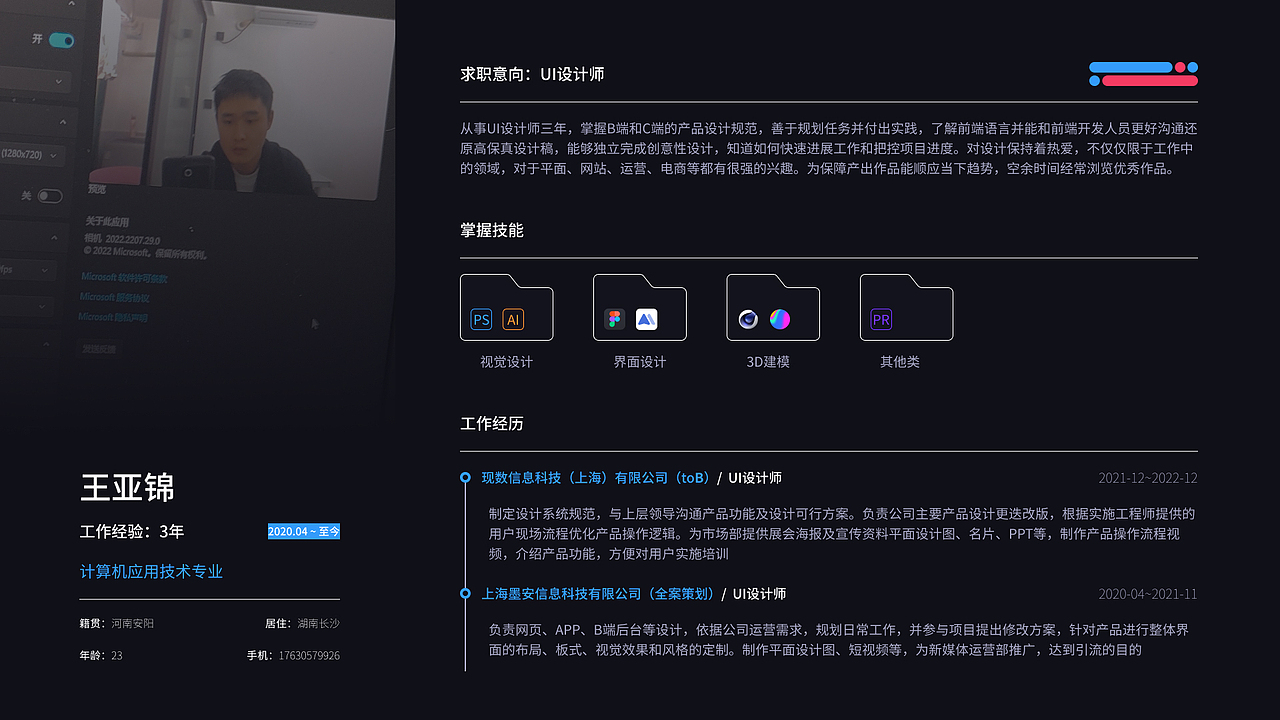Click the blue icon beside Figma

pyautogui.click(x=646, y=320)
